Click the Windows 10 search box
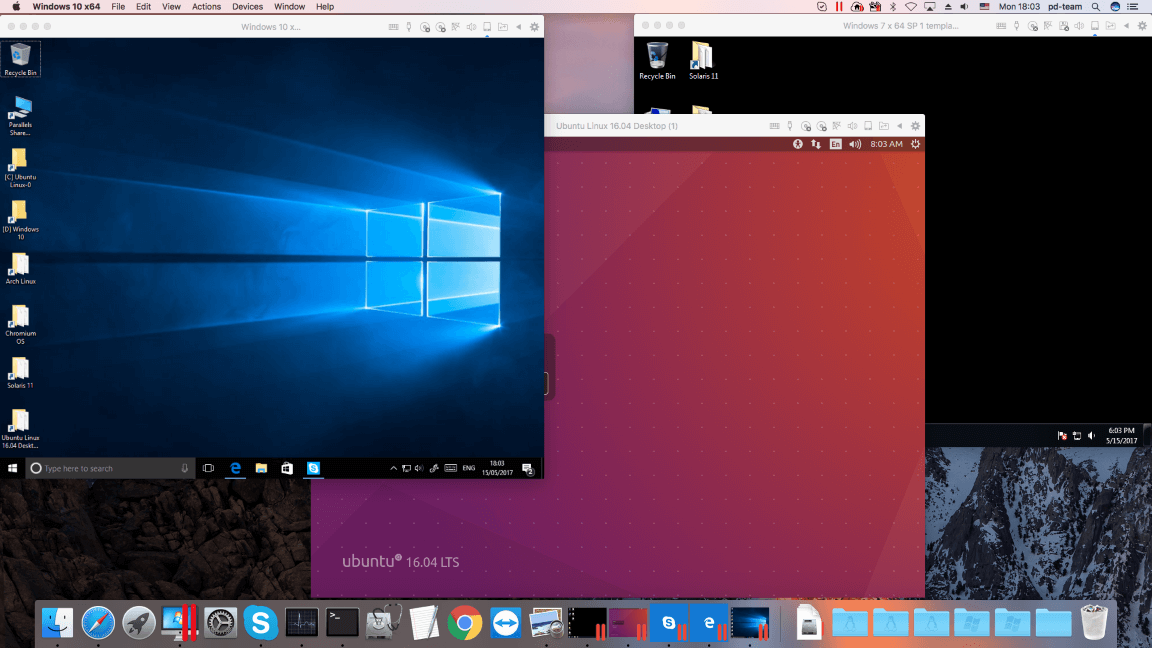 tap(110, 468)
